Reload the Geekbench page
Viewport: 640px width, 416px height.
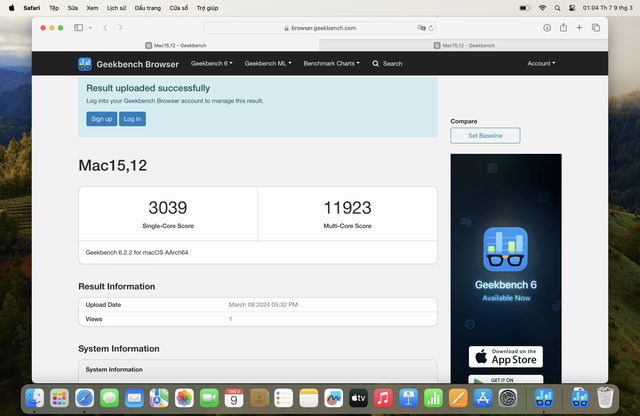431,28
